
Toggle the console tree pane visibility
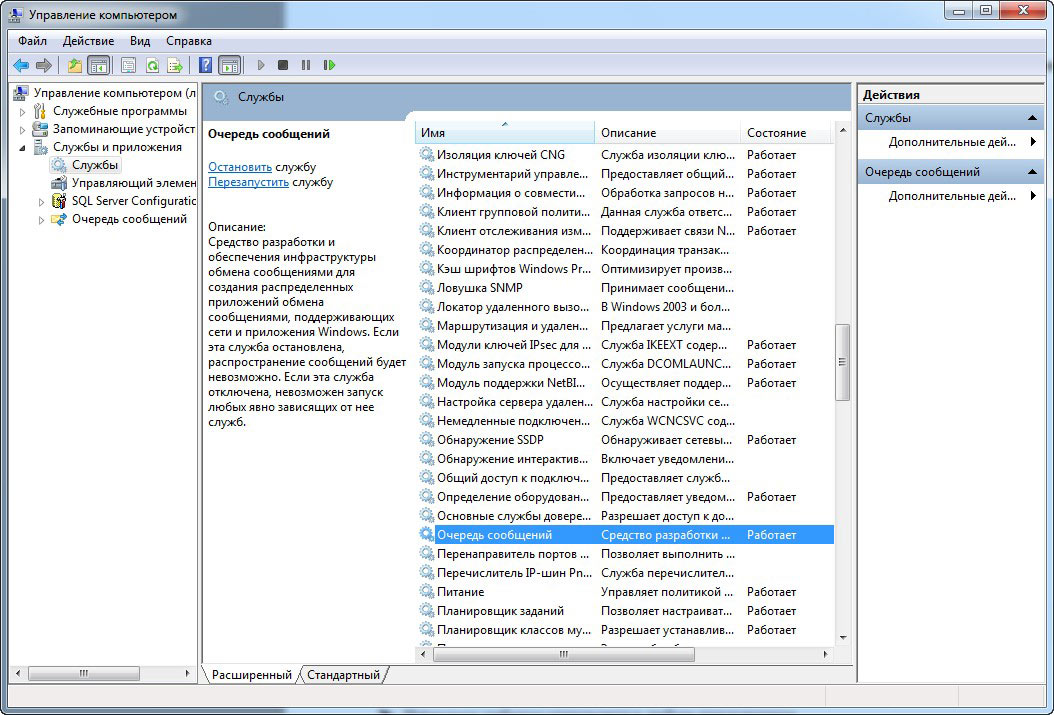point(99,65)
